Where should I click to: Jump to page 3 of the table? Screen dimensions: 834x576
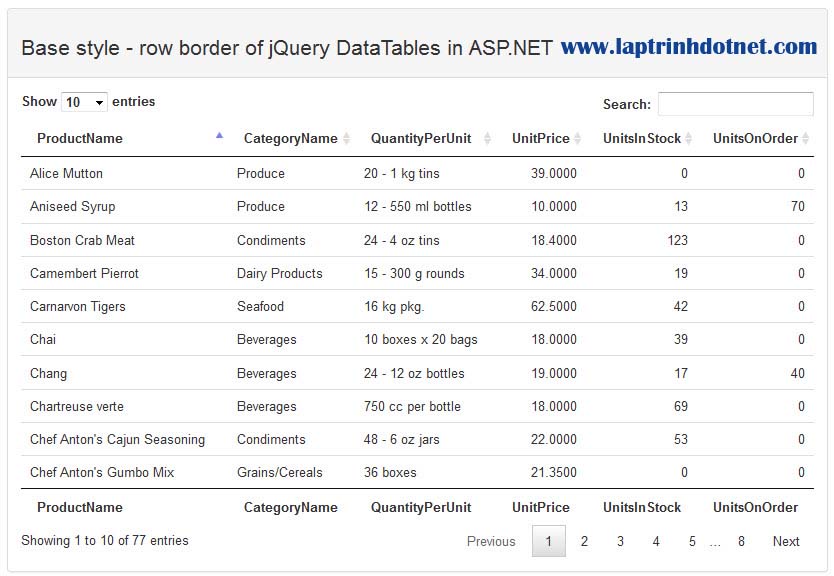[x=620, y=541]
